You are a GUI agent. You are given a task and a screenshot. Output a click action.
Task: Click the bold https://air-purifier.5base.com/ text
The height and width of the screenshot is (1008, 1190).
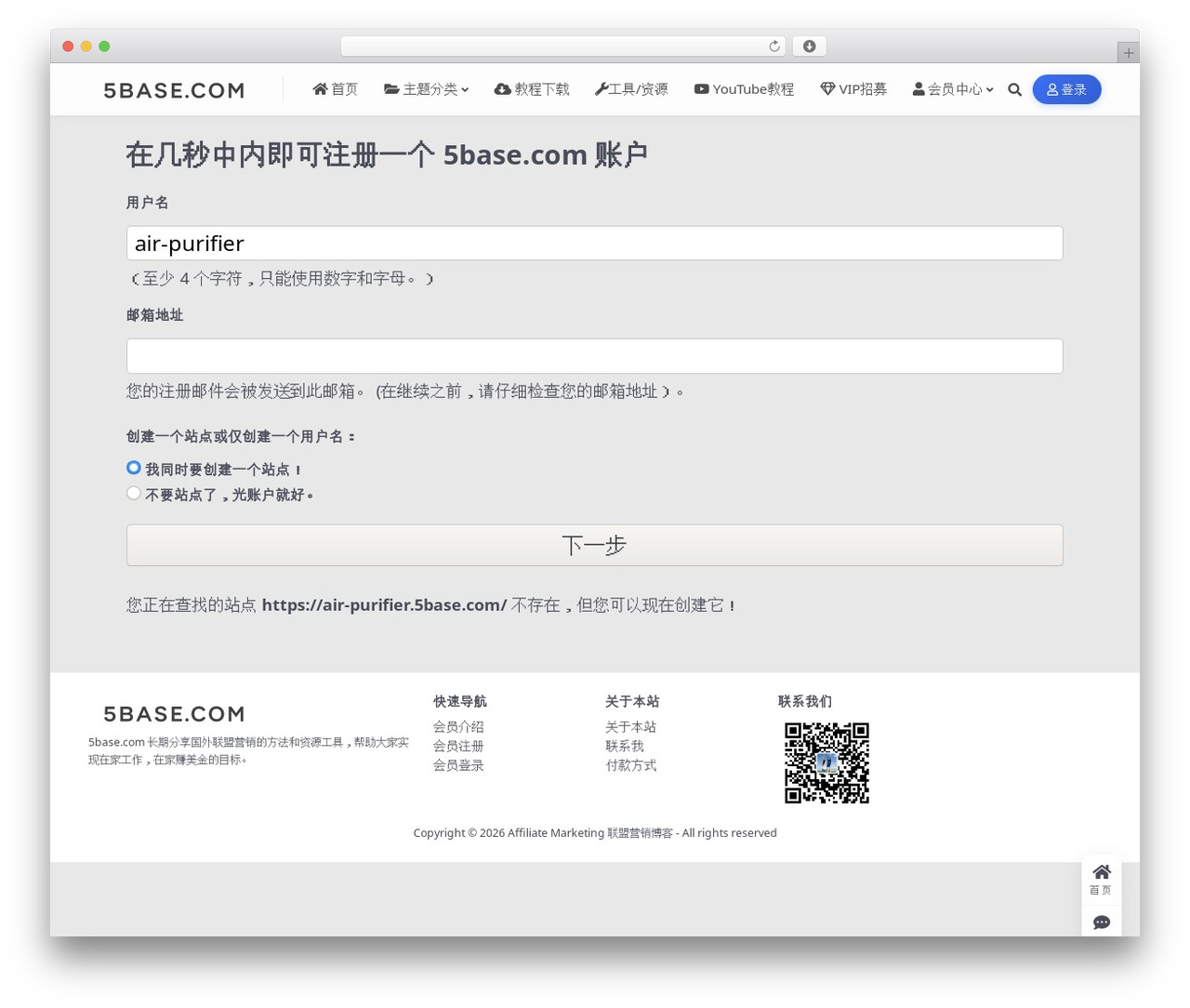point(384,605)
